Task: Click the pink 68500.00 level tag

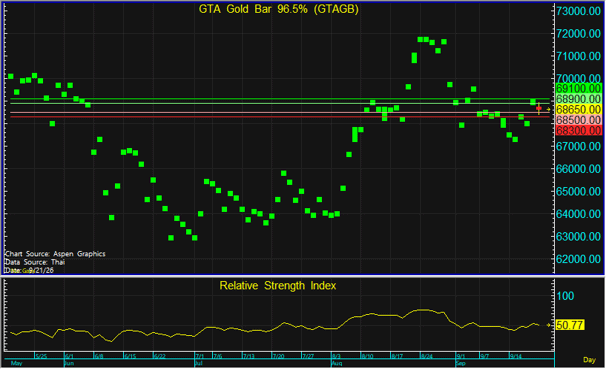Action: tap(579, 120)
